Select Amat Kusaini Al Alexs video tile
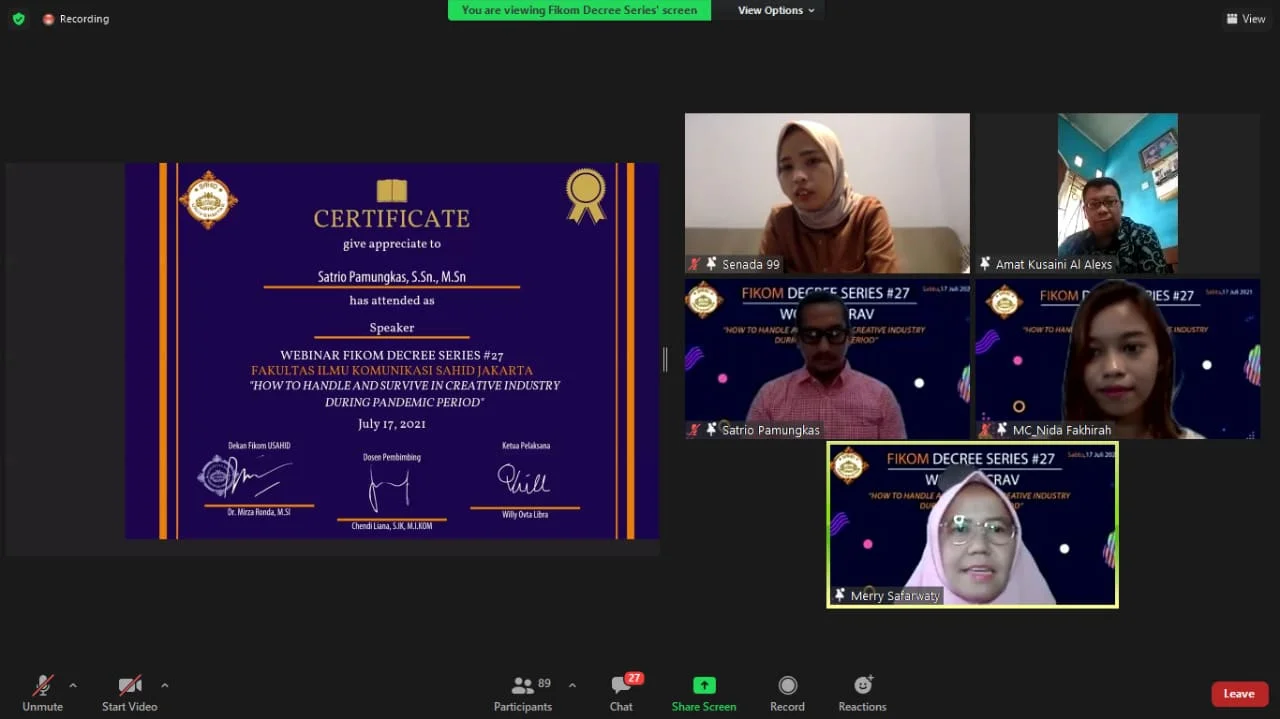Viewport: 1280px width, 719px height. (x=1117, y=193)
